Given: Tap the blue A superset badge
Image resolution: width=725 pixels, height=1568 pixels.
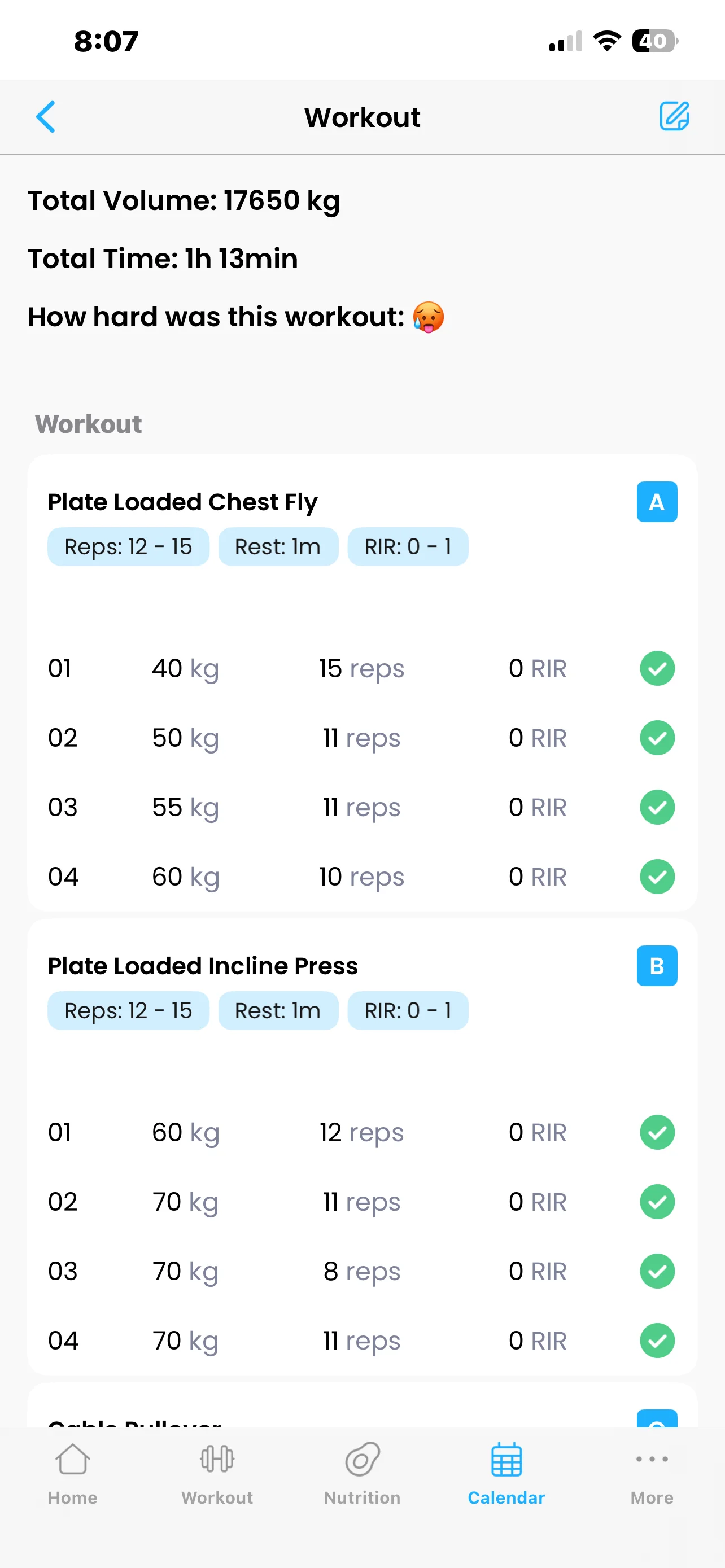Looking at the screenshot, I should tap(656, 502).
